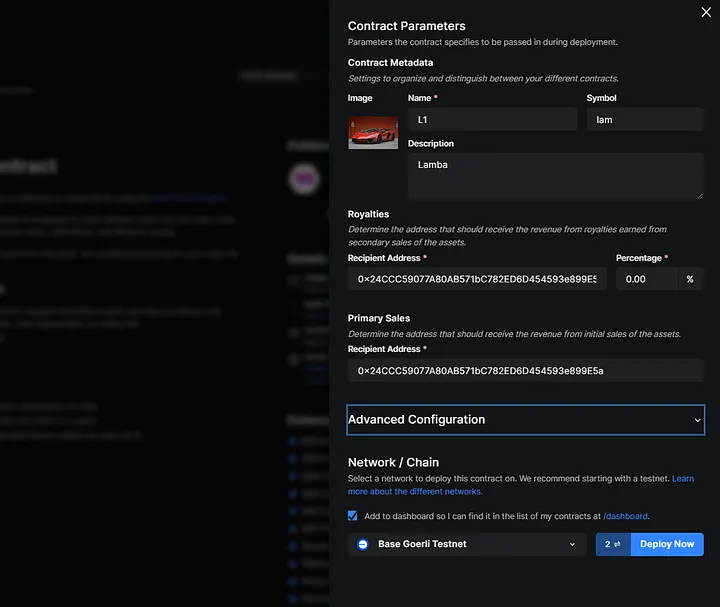Focus the Symbol input field
The height and width of the screenshot is (607, 720).
[x=644, y=119]
